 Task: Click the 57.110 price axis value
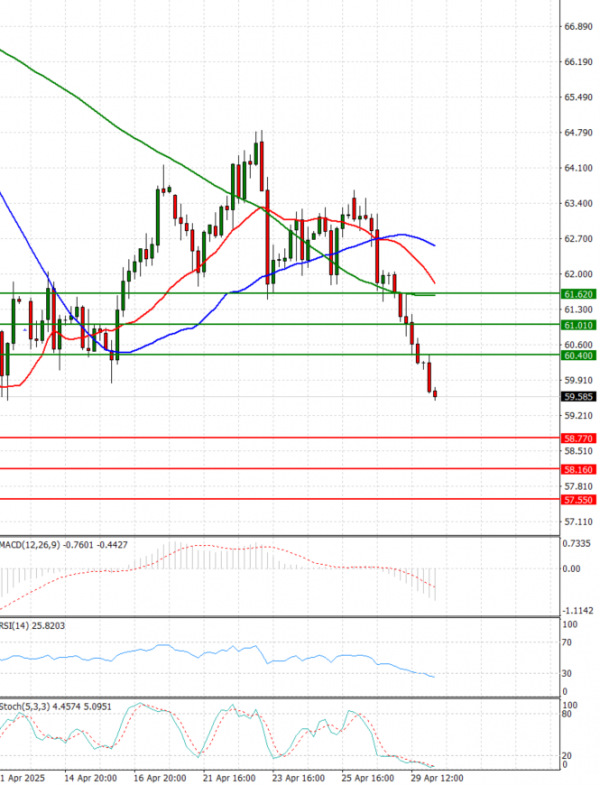(578, 522)
